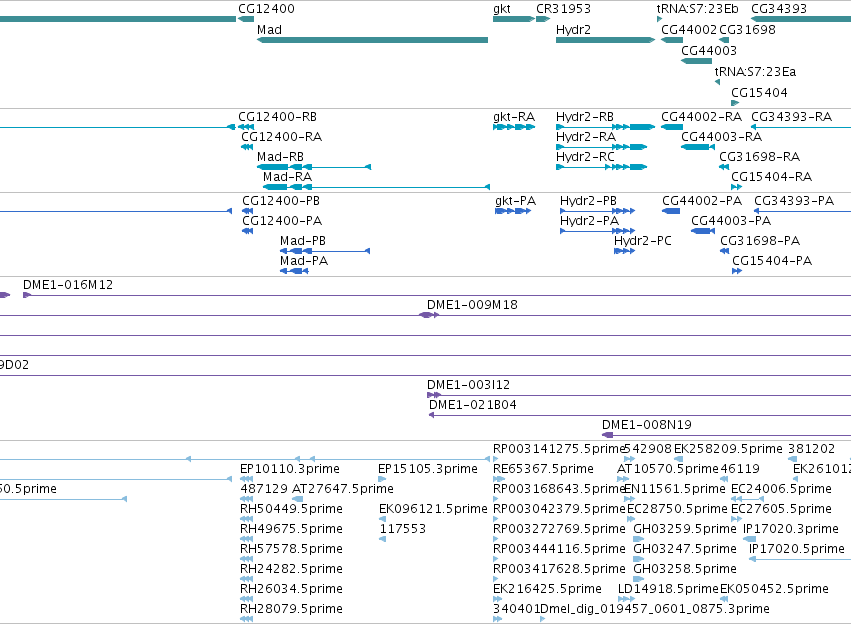Viewport: 851px width, 624px height.
Task: Select the Hydr2 gene bar
Action: click(605, 40)
